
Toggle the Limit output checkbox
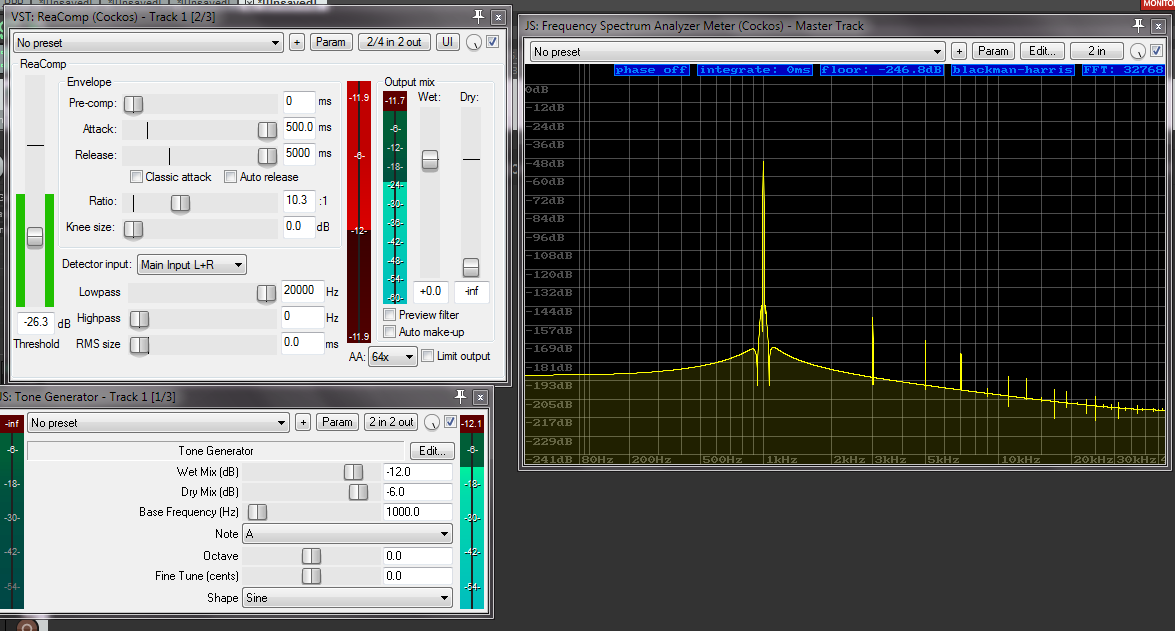click(x=428, y=356)
